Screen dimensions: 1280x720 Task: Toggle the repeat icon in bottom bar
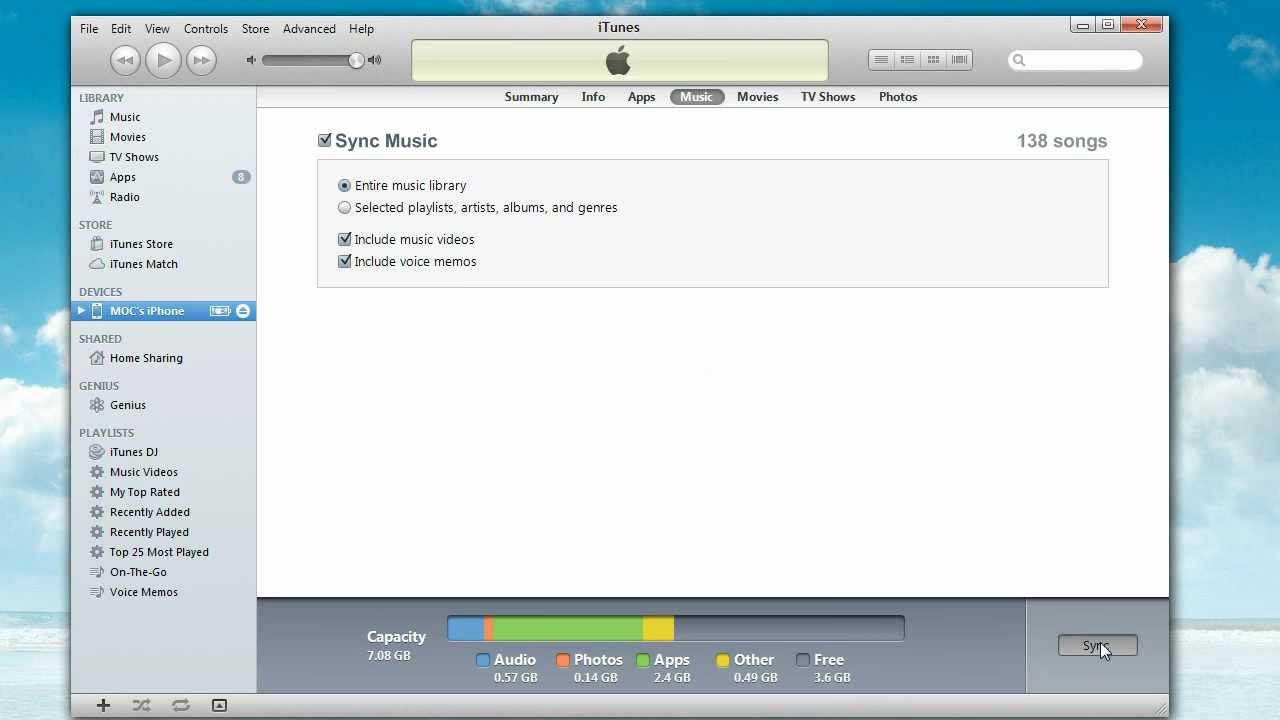click(x=181, y=705)
